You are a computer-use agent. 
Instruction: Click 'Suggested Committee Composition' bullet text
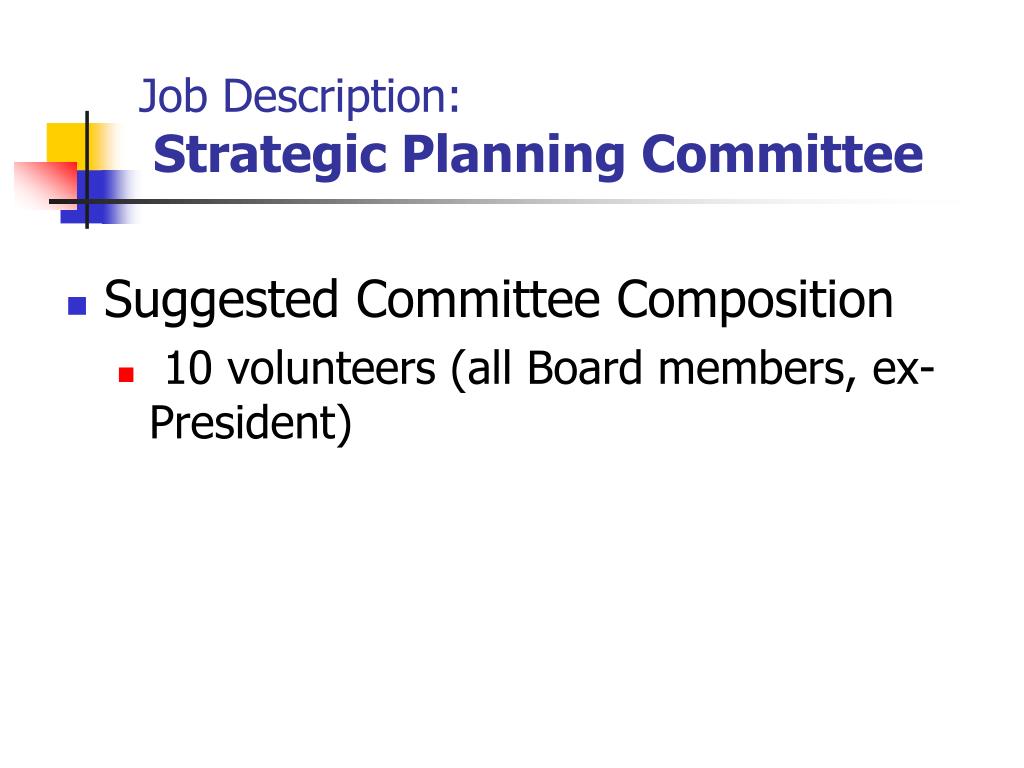pyautogui.click(x=498, y=300)
